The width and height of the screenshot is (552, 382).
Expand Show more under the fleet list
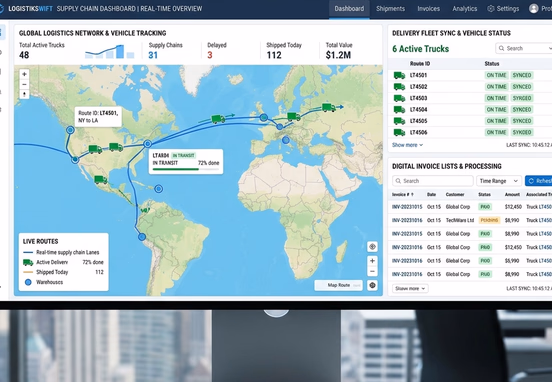(407, 145)
